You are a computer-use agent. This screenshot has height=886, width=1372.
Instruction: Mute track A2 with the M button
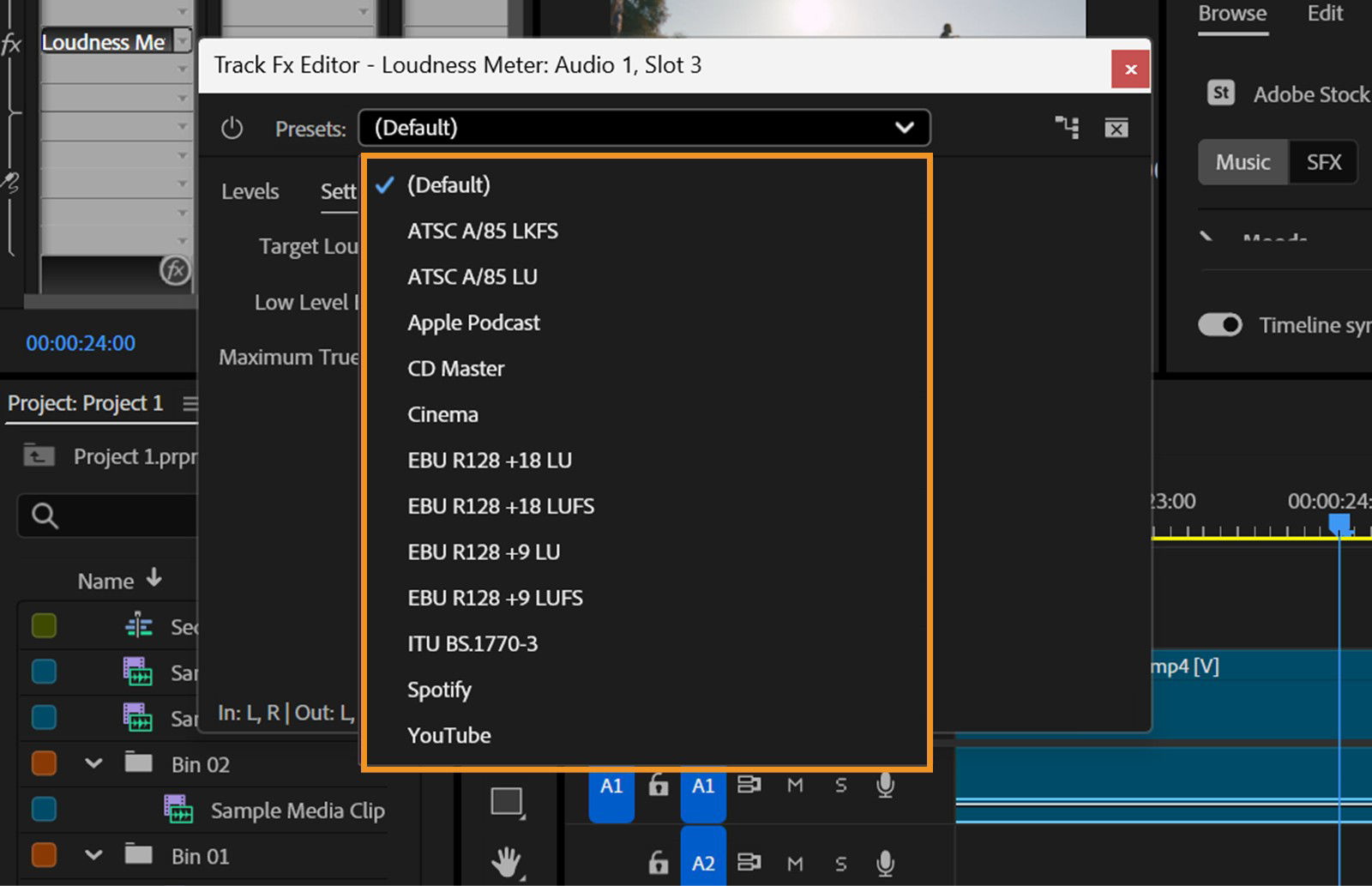point(794,865)
